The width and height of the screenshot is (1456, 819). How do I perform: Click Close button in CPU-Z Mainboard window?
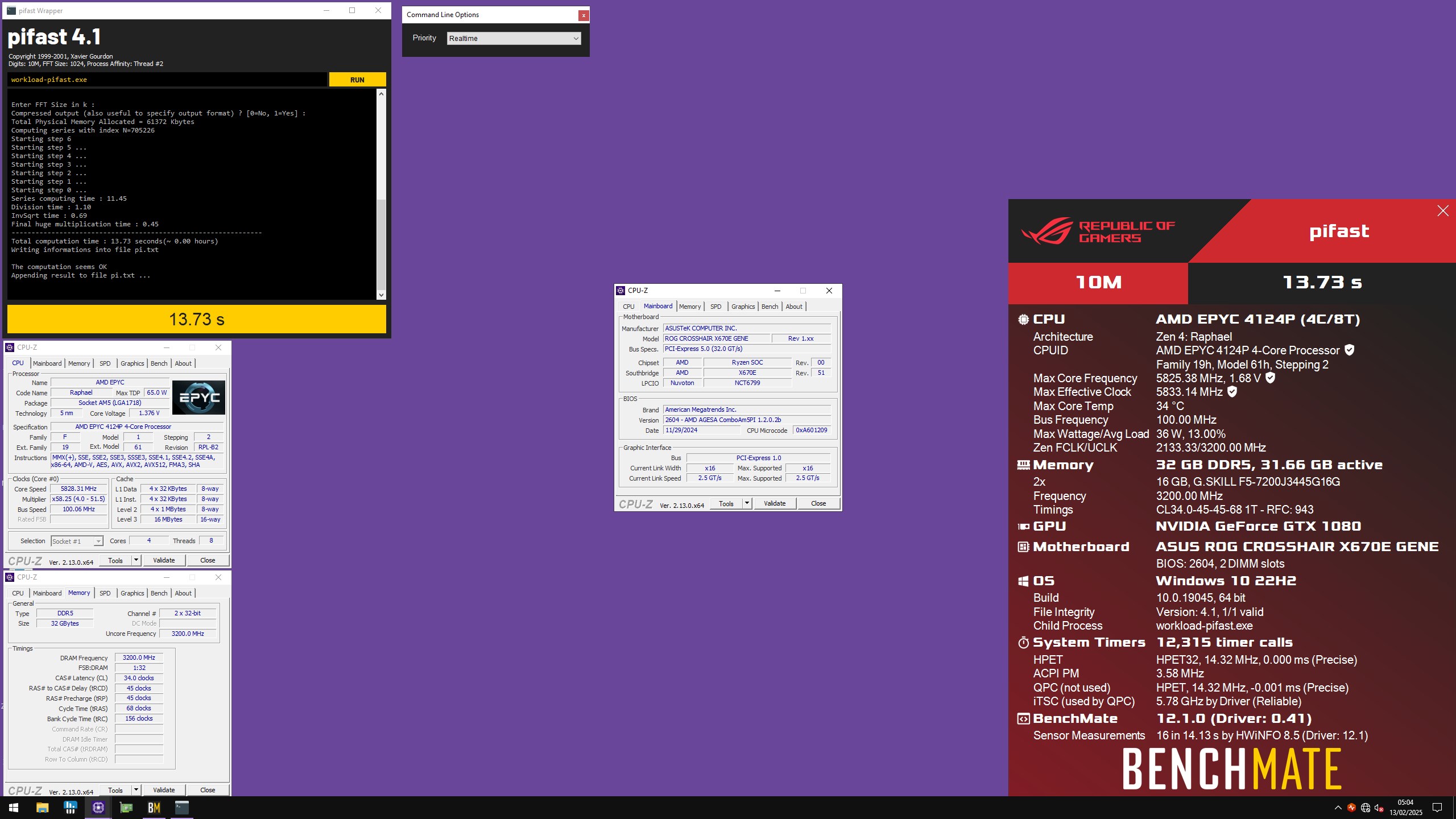(818, 503)
